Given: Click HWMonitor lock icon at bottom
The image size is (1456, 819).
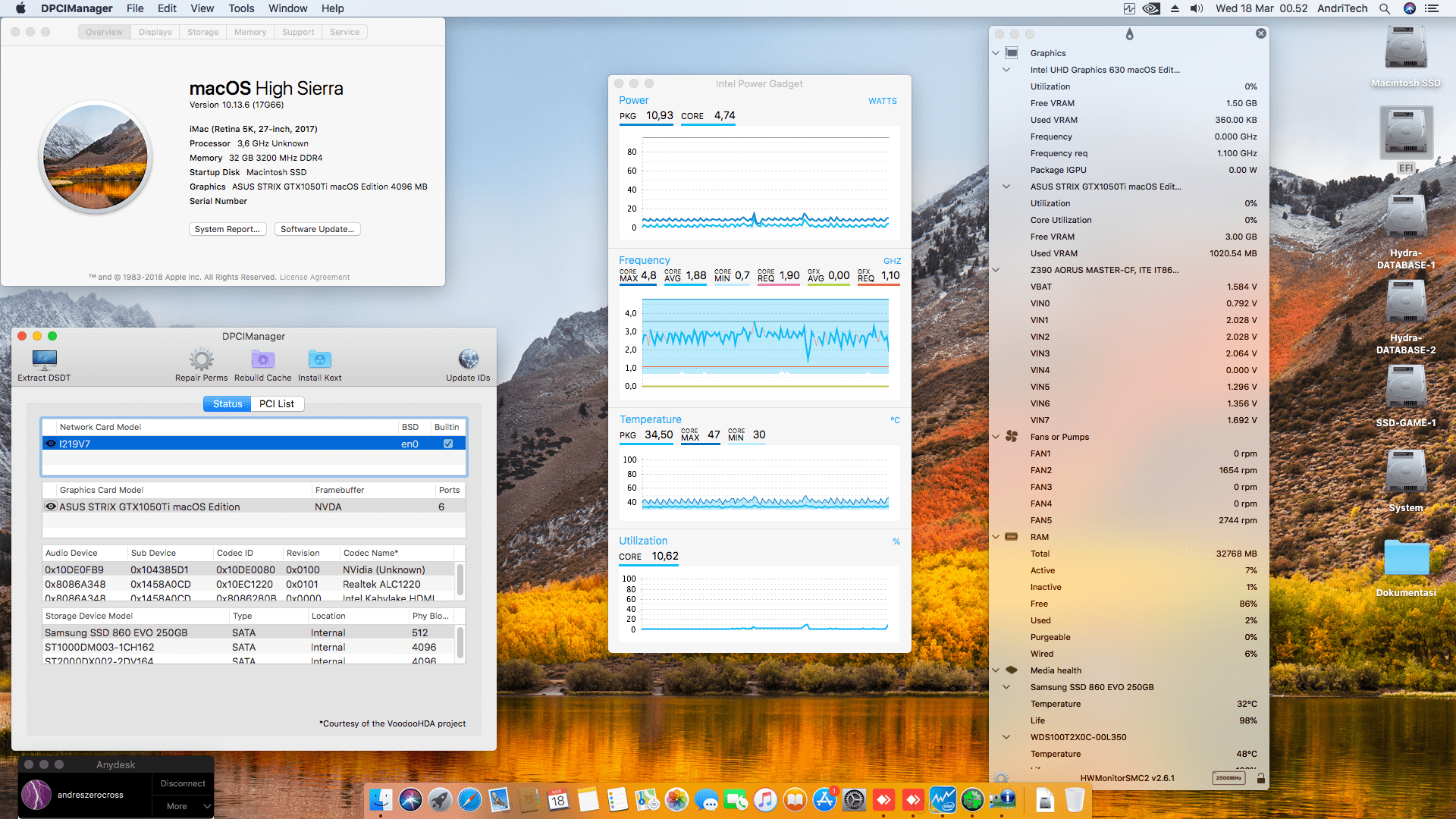Looking at the screenshot, I should point(1260,778).
